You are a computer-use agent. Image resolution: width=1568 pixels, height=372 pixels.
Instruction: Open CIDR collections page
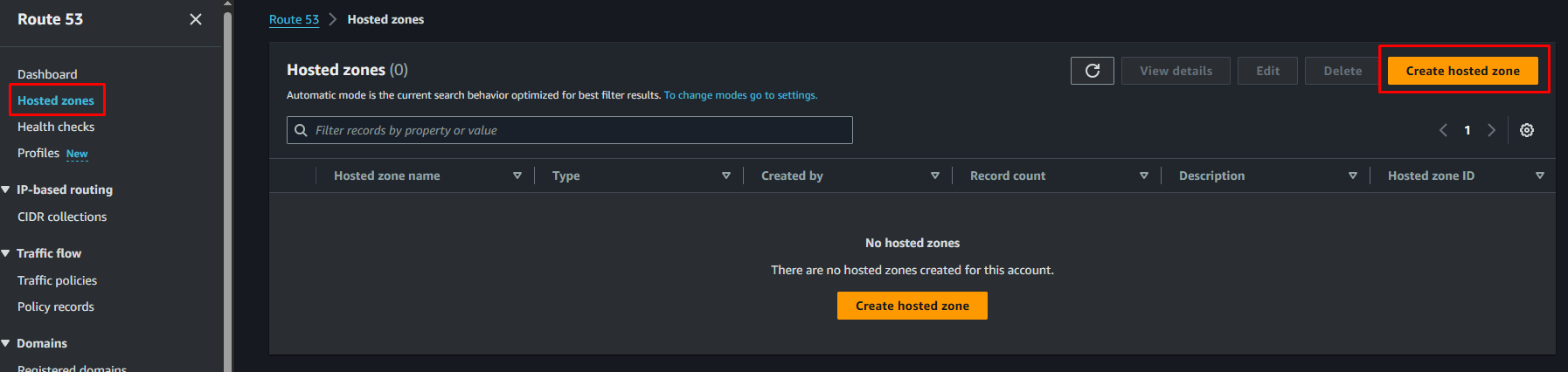click(62, 217)
